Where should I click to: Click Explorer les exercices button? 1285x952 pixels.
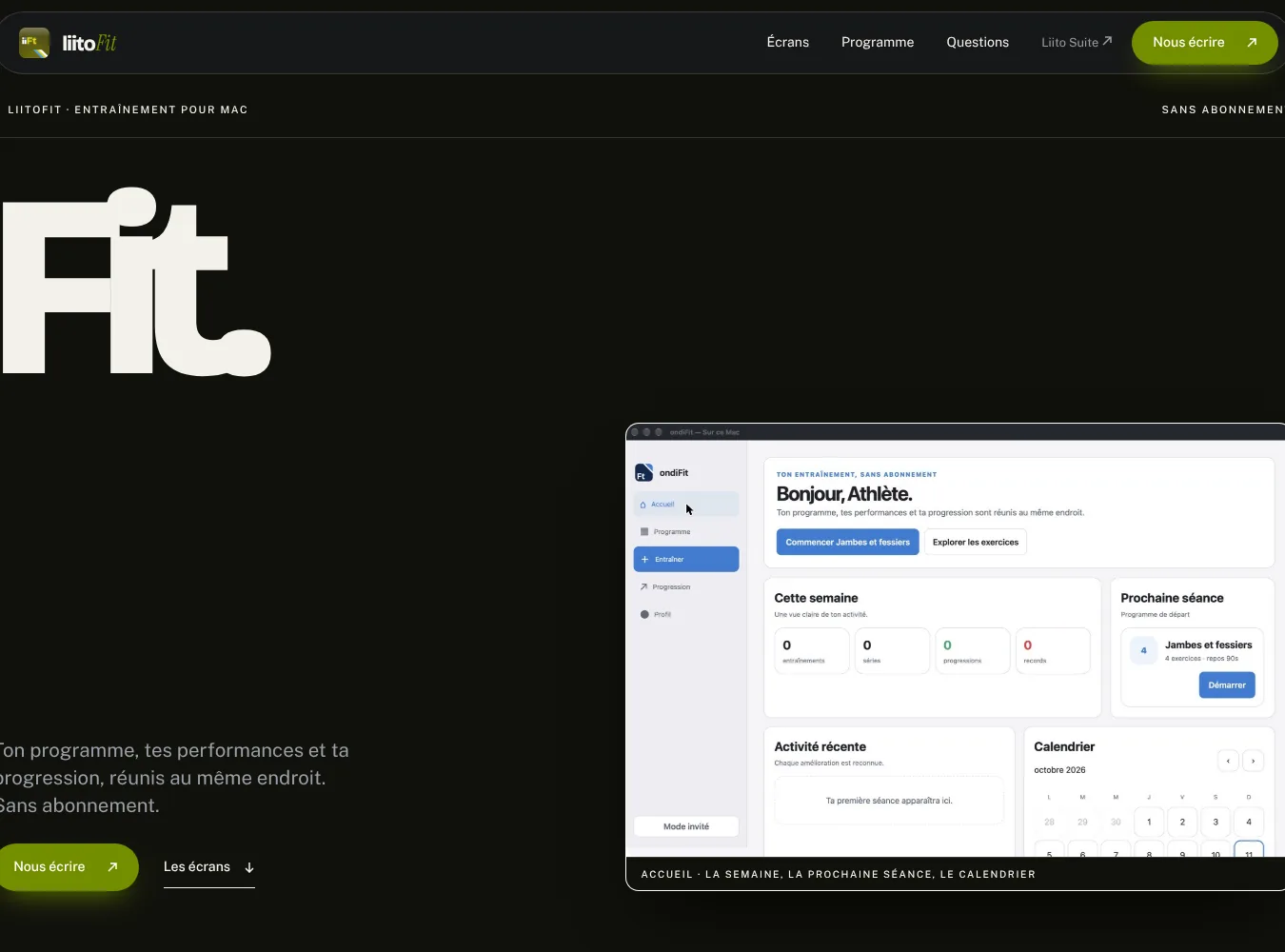(x=976, y=542)
